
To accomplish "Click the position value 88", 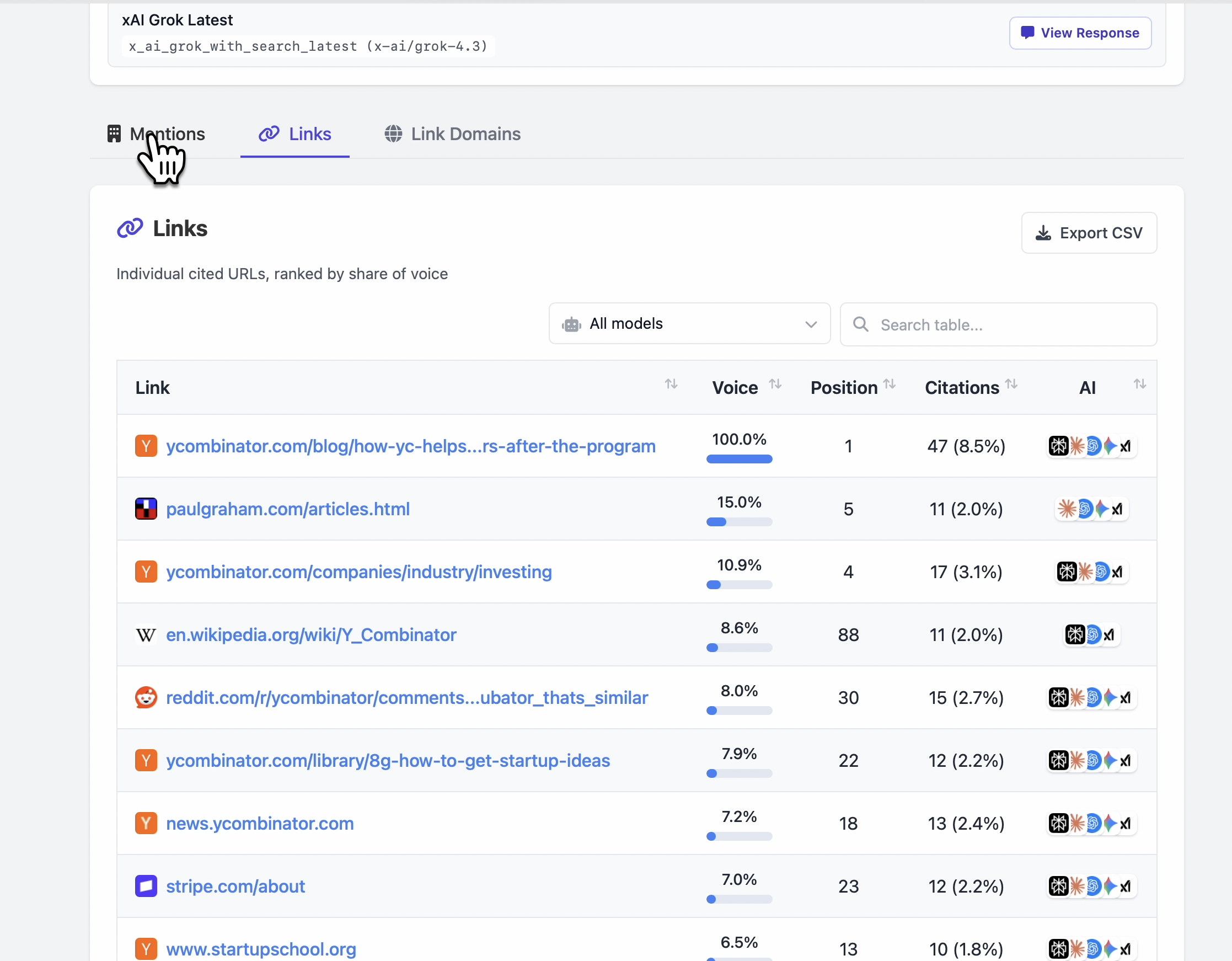I will point(848,635).
